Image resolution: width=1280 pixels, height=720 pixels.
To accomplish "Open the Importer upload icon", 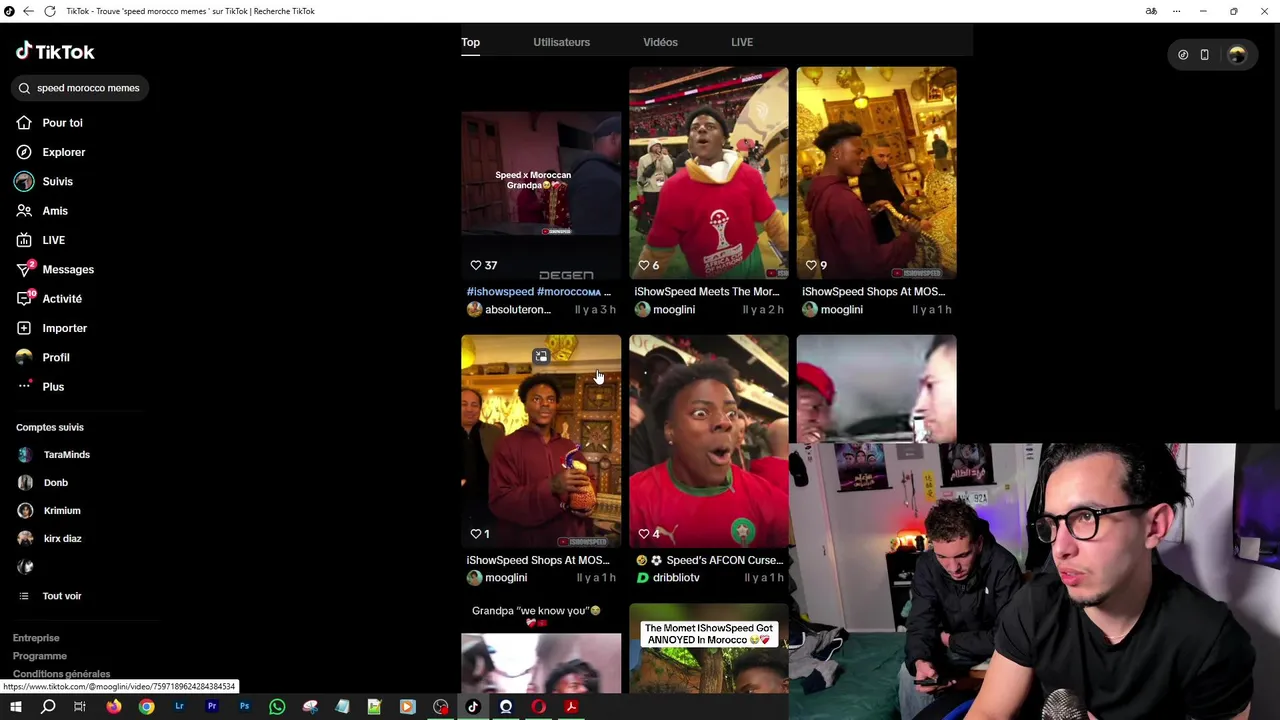I will click(24, 328).
